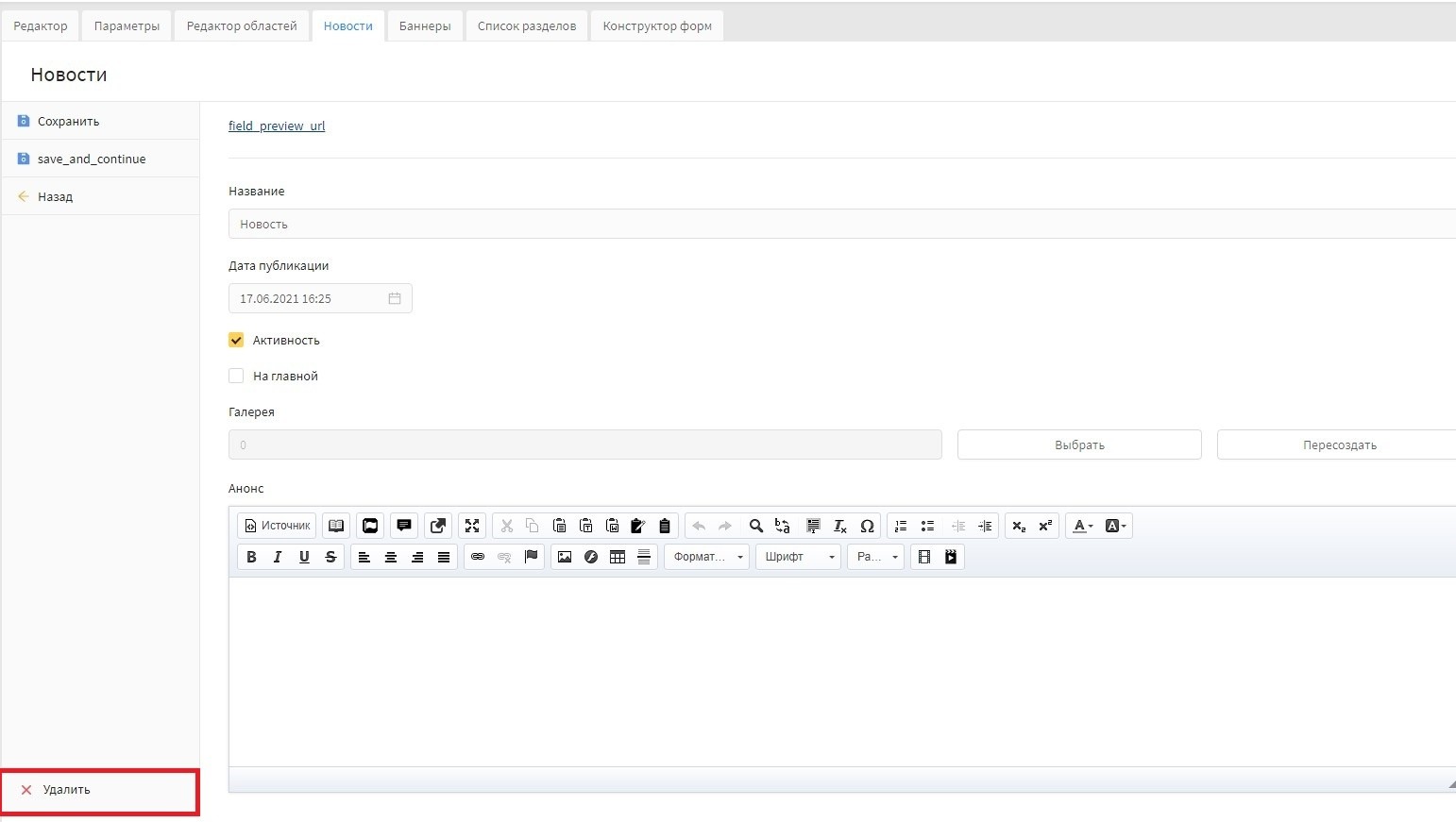
Task: Open the field_preview_url link
Action: pyautogui.click(x=277, y=126)
